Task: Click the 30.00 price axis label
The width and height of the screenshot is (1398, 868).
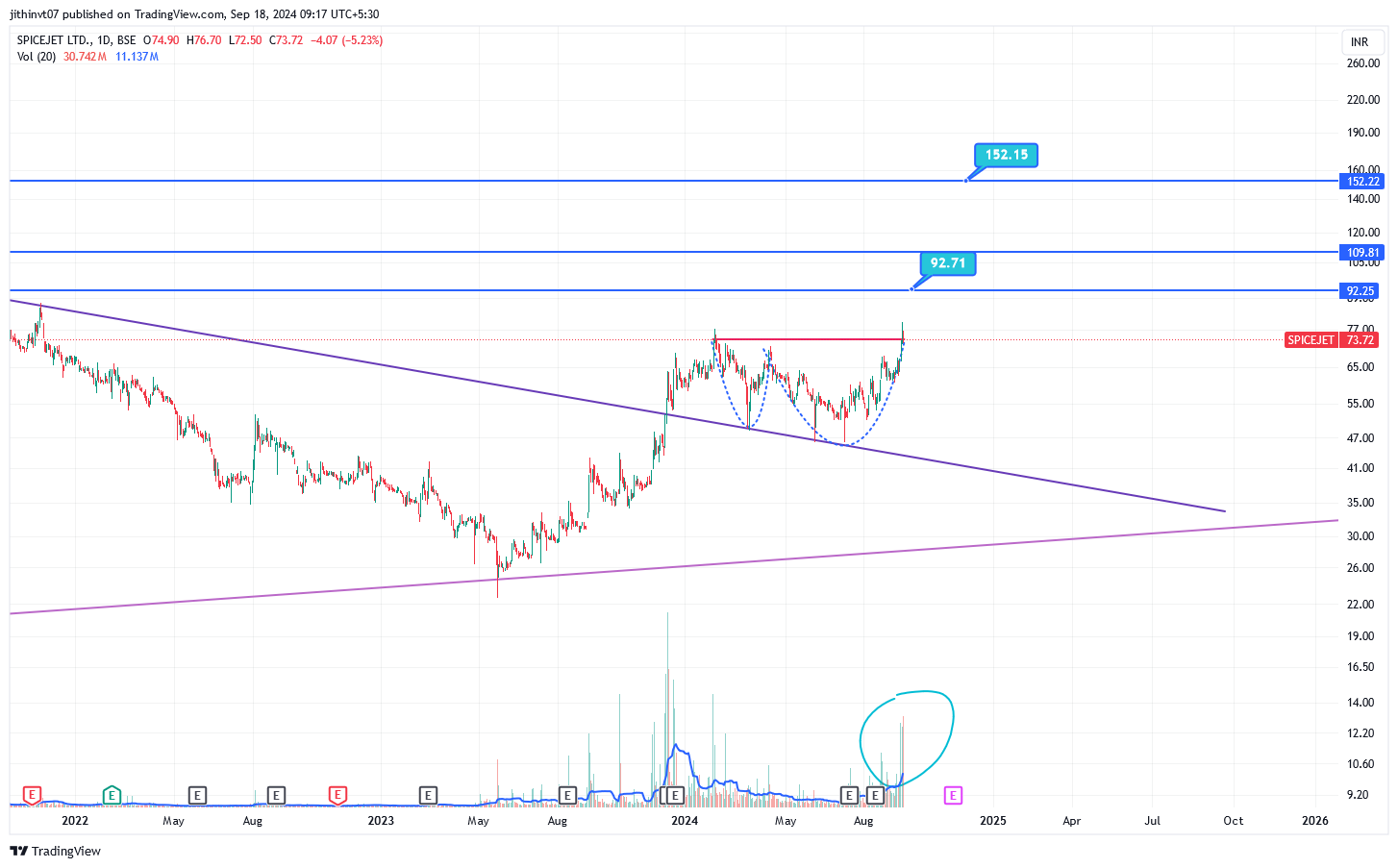Action: click(x=1361, y=536)
